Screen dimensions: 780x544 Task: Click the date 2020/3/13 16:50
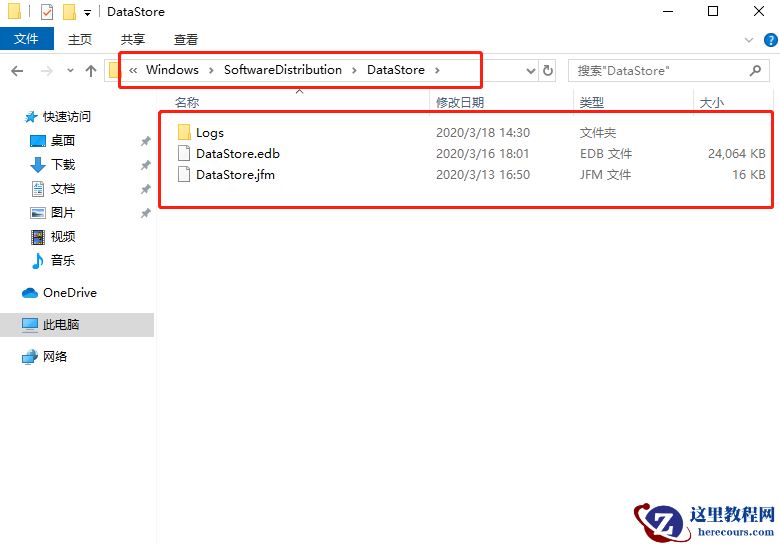click(x=483, y=175)
